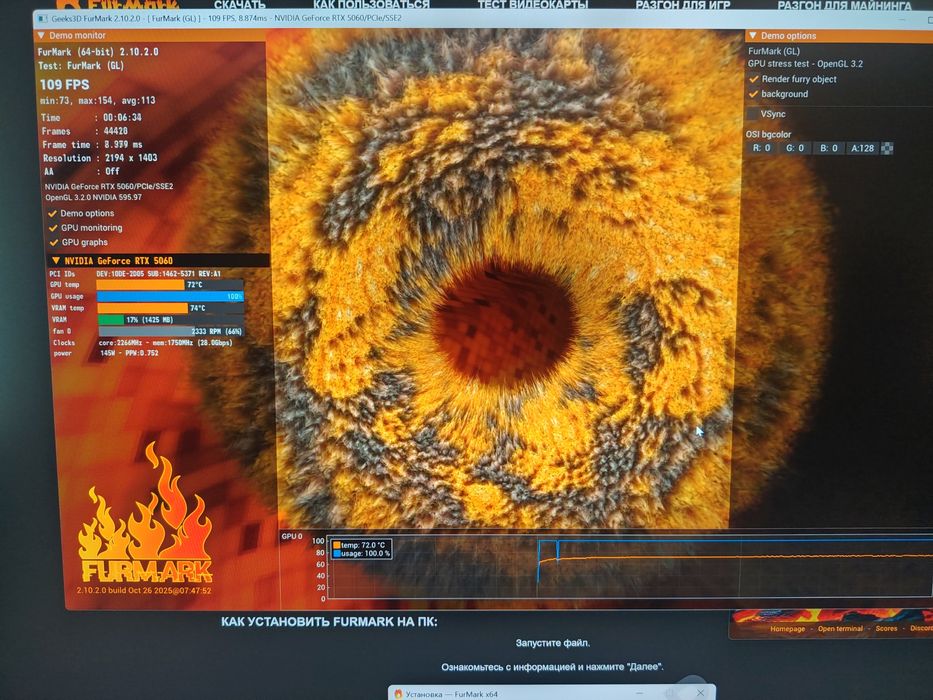Click the AA : Off line

coord(82,171)
